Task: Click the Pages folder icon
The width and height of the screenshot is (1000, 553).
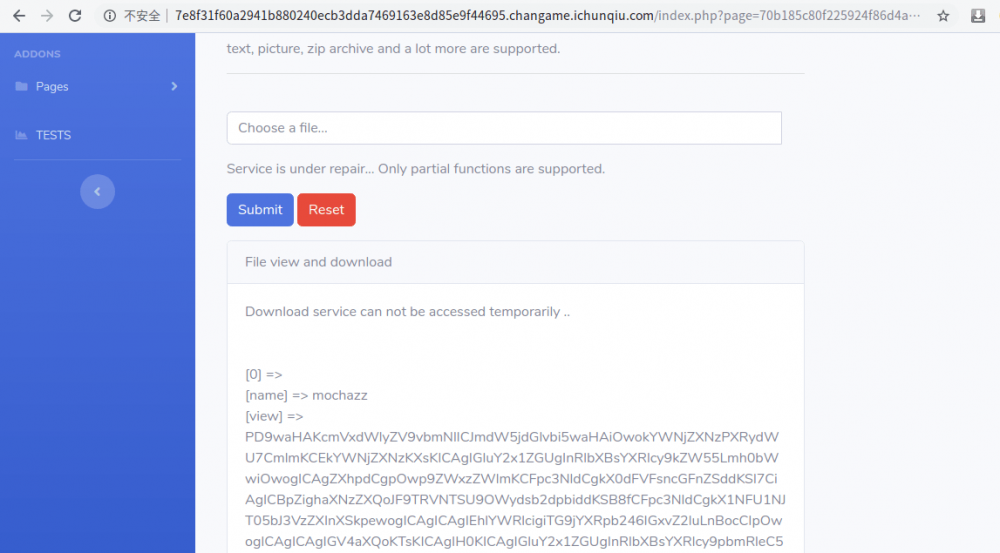Action: pos(22,87)
